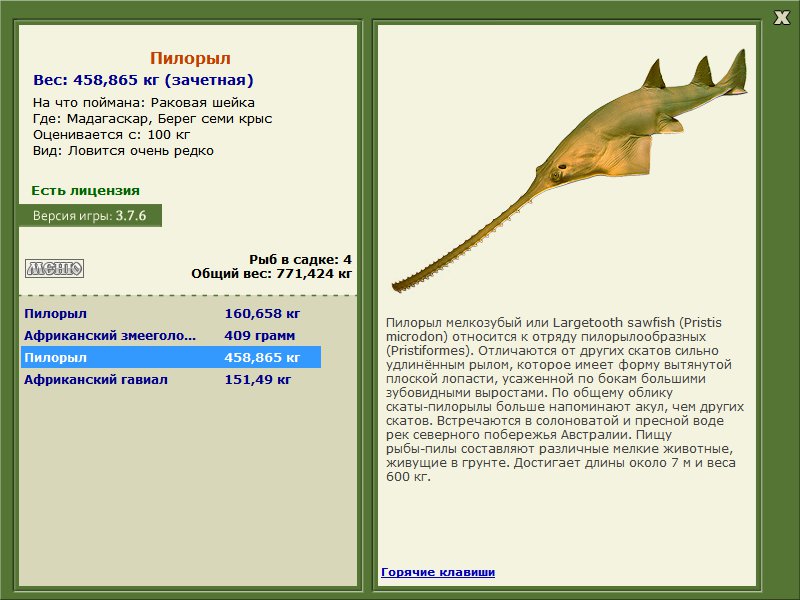The height and width of the screenshot is (600, 800).
Task: Close the fish keepnet window
Action: click(x=781, y=18)
